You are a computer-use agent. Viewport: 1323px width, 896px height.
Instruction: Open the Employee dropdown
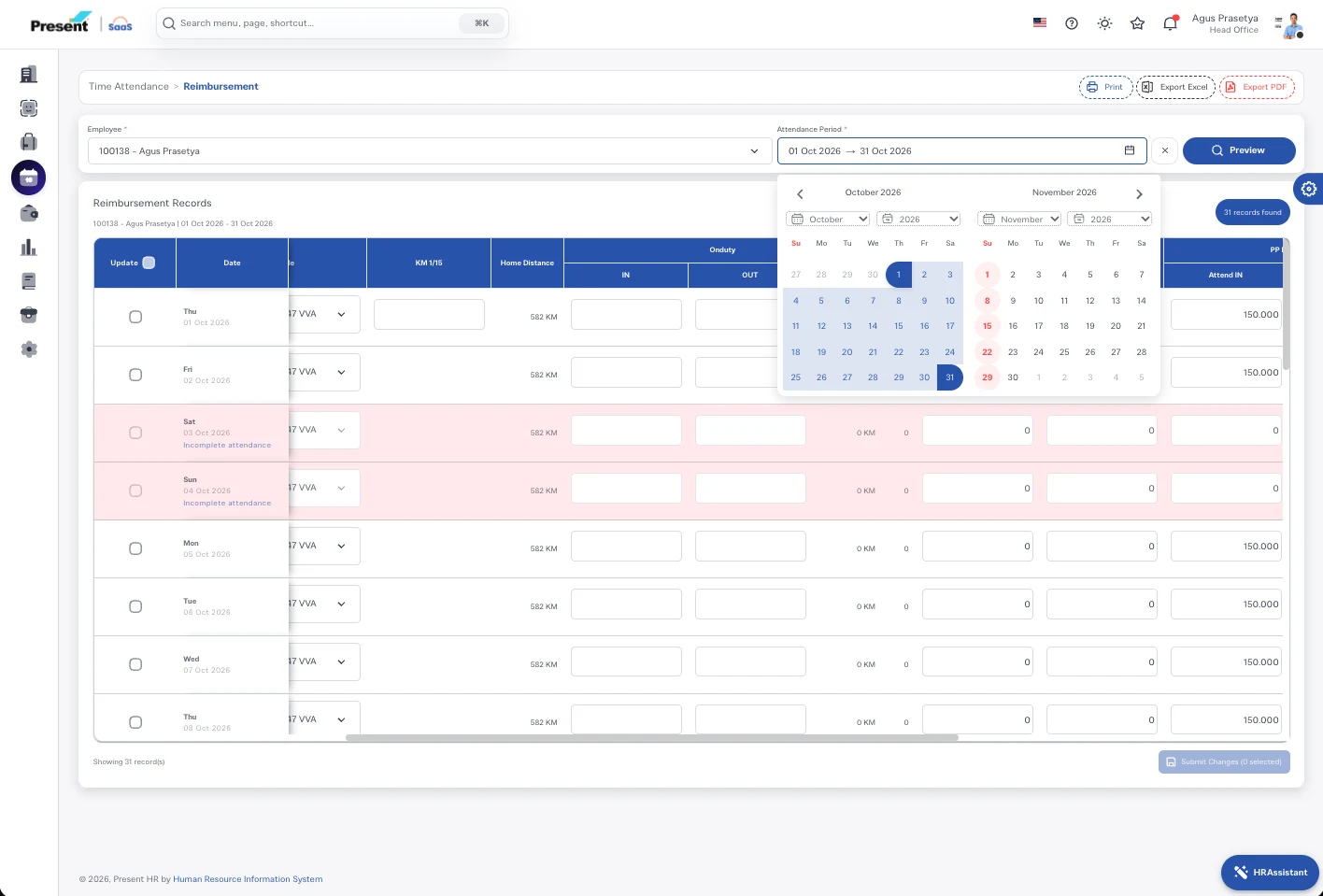[428, 150]
